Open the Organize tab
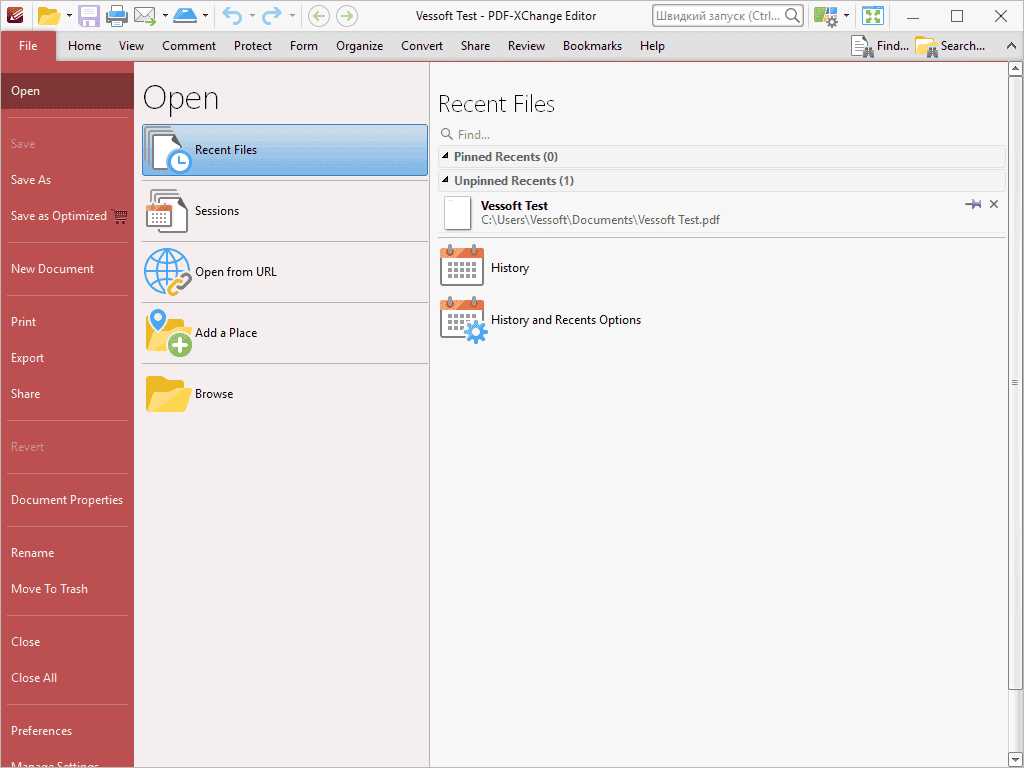The image size is (1024, 768). click(x=359, y=46)
